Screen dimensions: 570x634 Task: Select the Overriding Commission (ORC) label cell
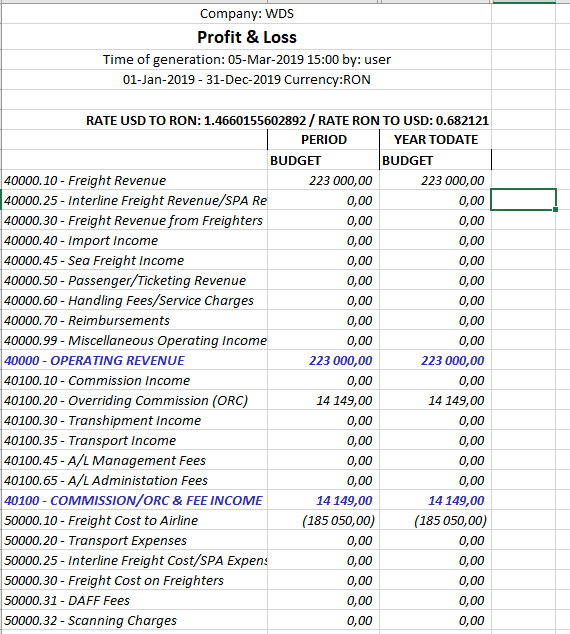134,400
